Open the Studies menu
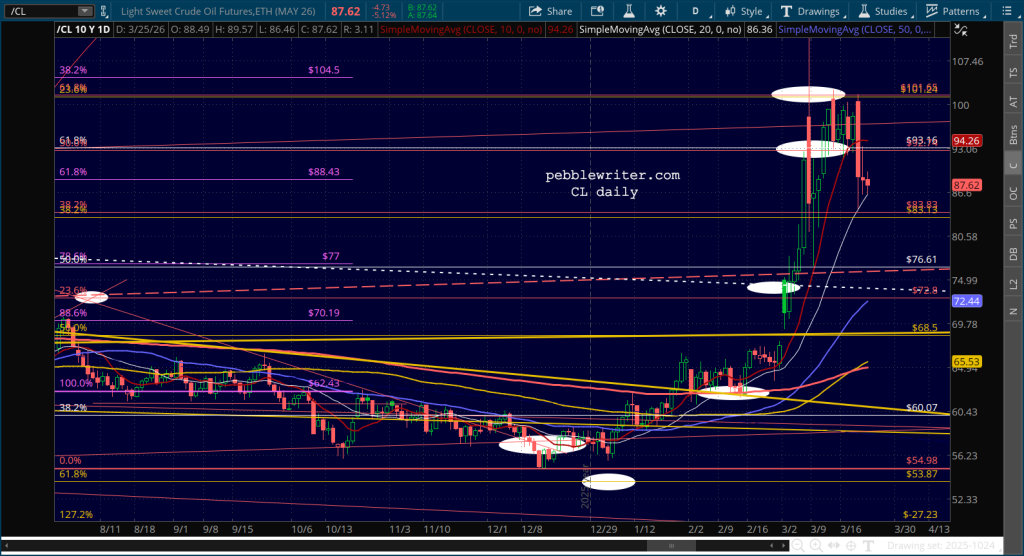Screen dimensions: 1024x556 coord(884,11)
